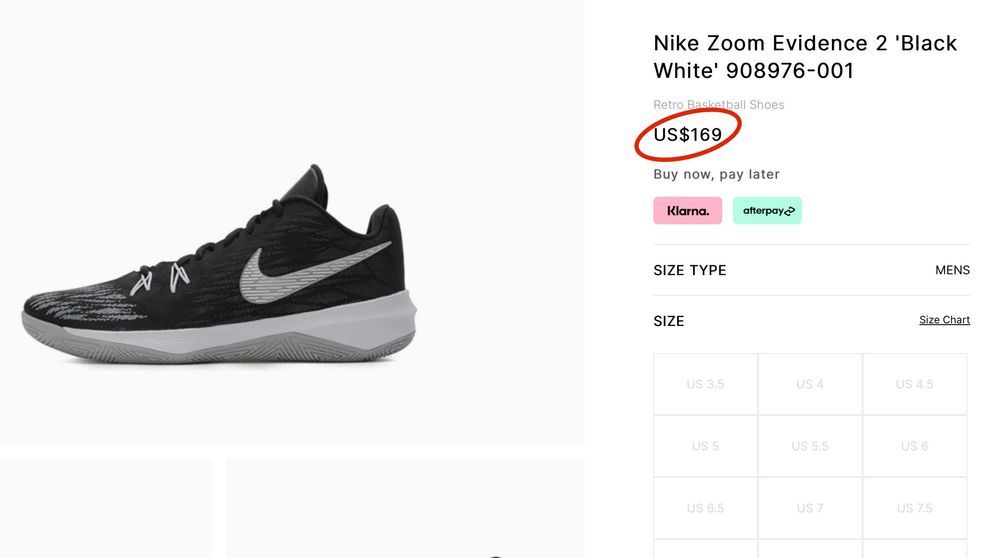Image resolution: width=1000 pixels, height=558 pixels.
Task: Click the MENS size type value
Action: 952,270
